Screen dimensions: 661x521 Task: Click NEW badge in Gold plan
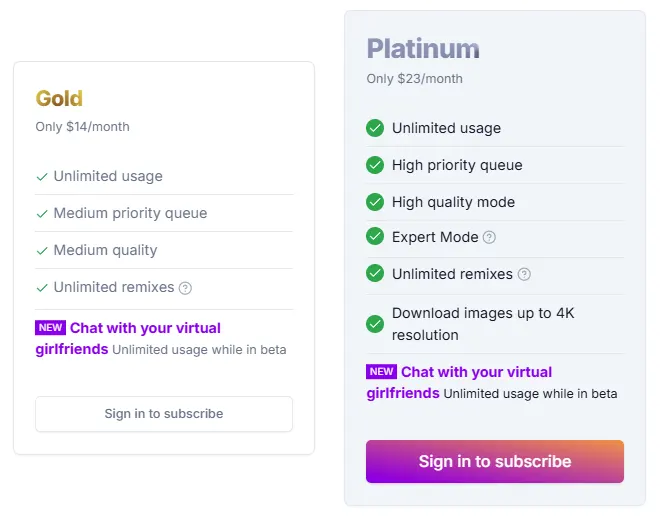tap(50, 328)
